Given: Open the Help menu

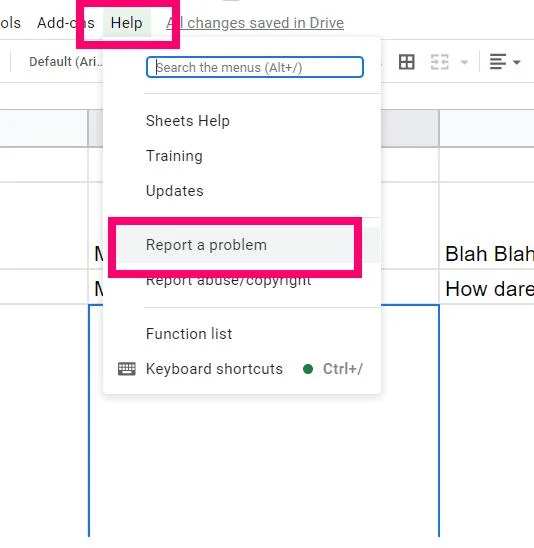Looking at the screenshot, I should 127,23.
